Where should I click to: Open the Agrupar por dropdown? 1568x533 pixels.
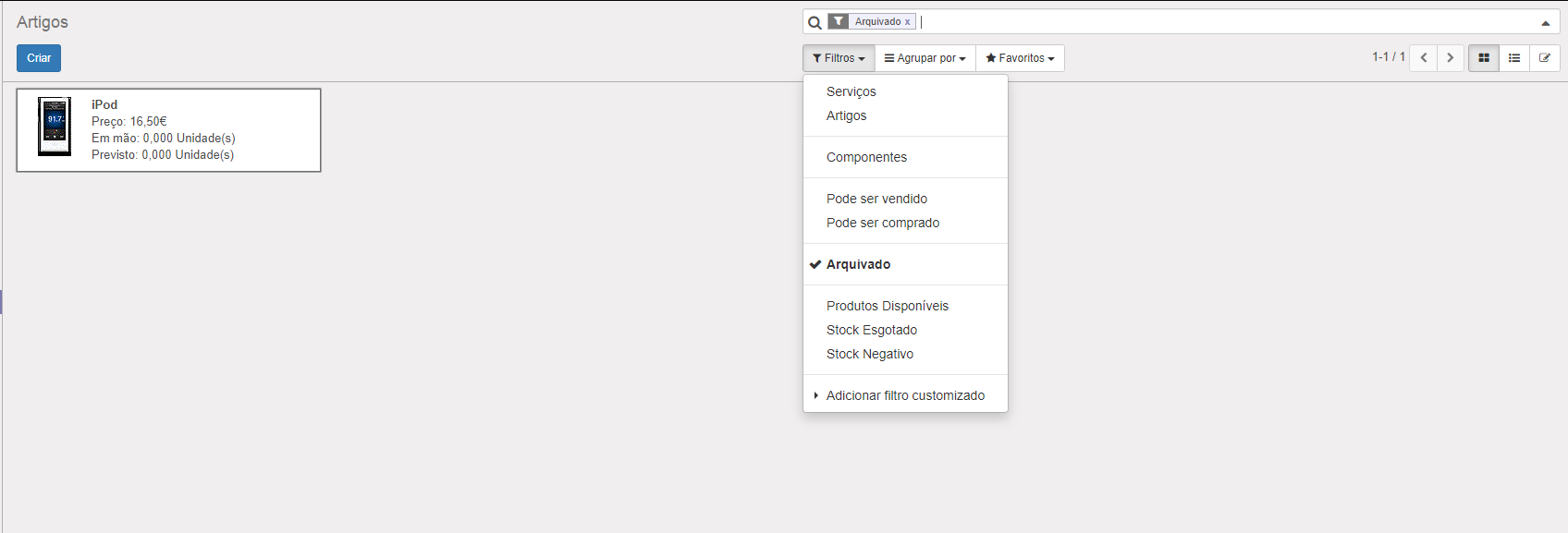coord(925,58)
